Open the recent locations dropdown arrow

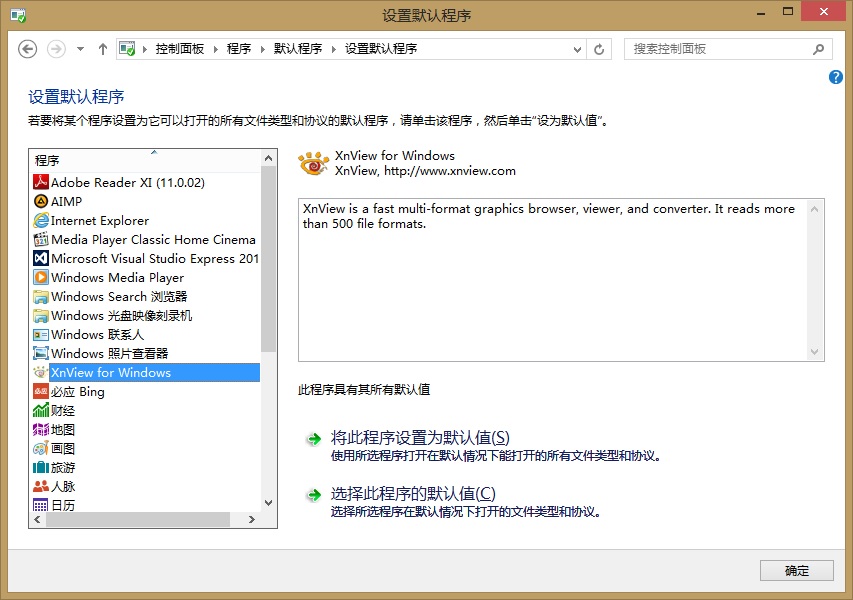click(81, 49)
